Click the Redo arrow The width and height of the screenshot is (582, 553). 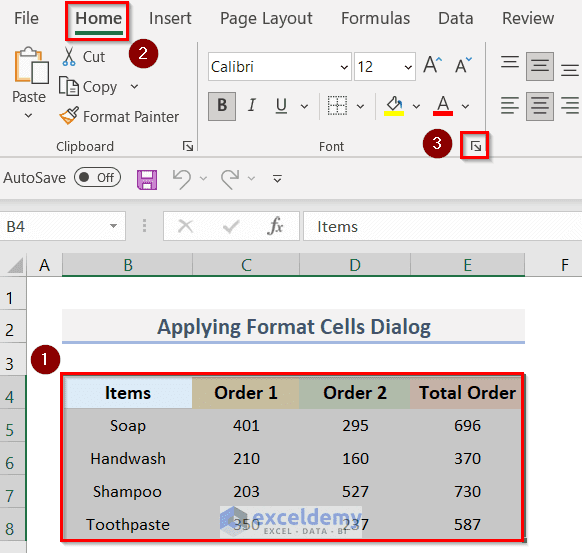point(230,179)
